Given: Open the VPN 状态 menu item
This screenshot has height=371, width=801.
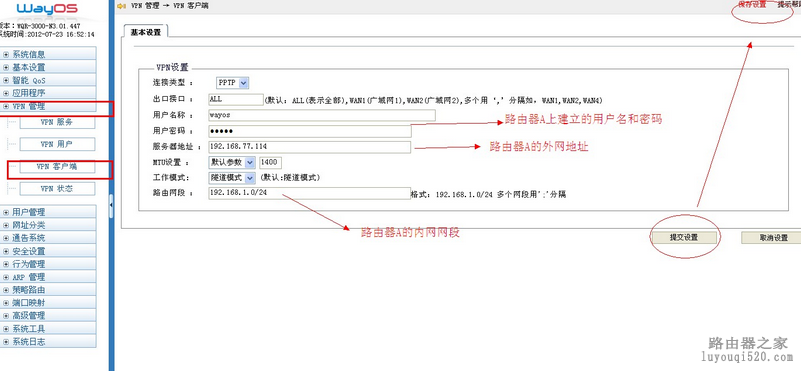Looking at the screenshot, I should click(x=57, y=189).
